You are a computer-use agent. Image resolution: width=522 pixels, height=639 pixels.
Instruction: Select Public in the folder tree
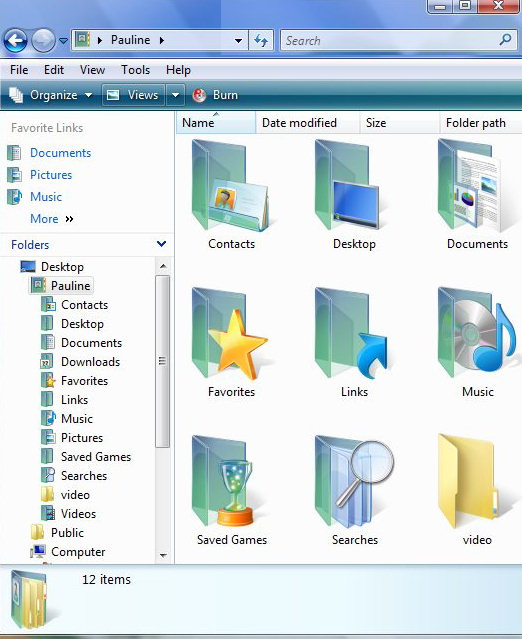pos(57,533)
